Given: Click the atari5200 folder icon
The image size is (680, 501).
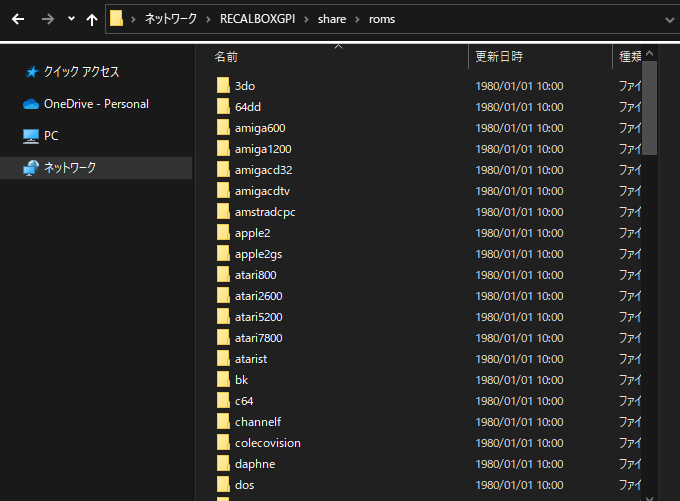Looking at the screenshot, I should tap(223, 317).
